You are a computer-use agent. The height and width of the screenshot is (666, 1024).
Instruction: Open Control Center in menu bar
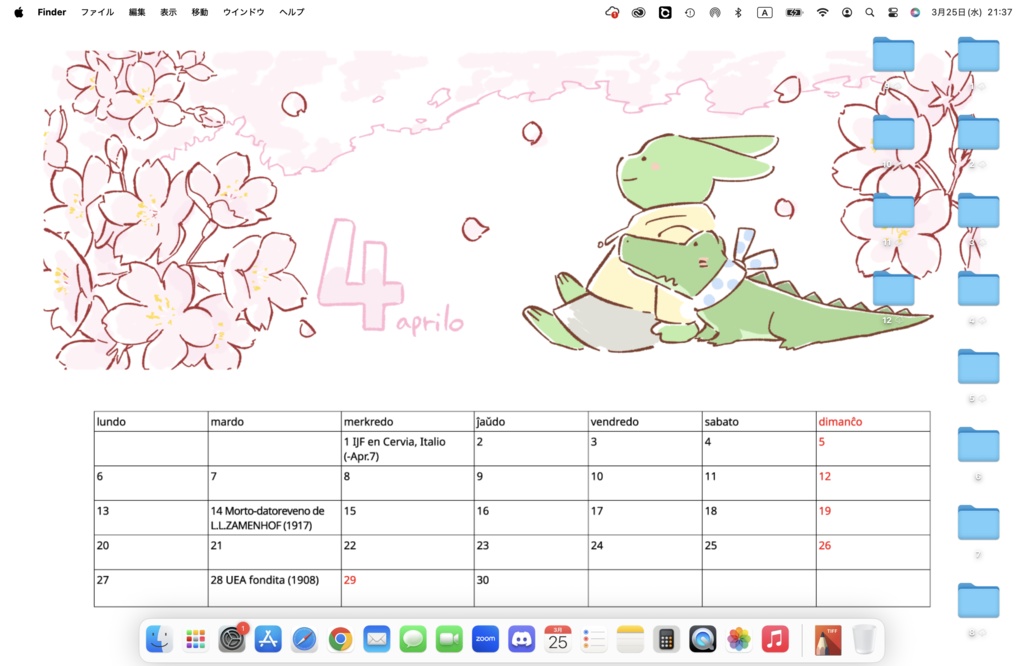(893, 12)
